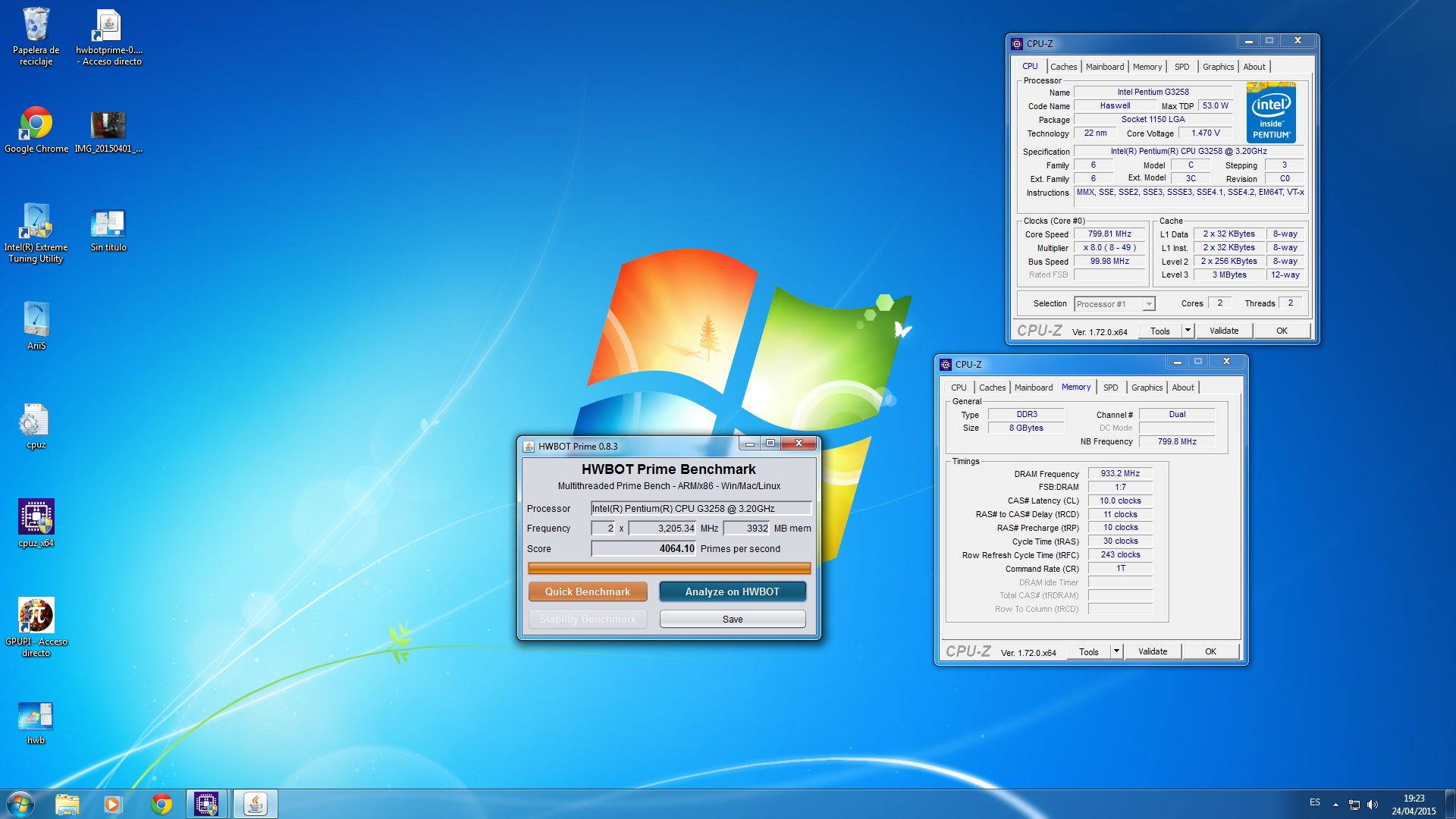Click the Score field showing 4064.10
The image size is (1456, 819).
644,548
